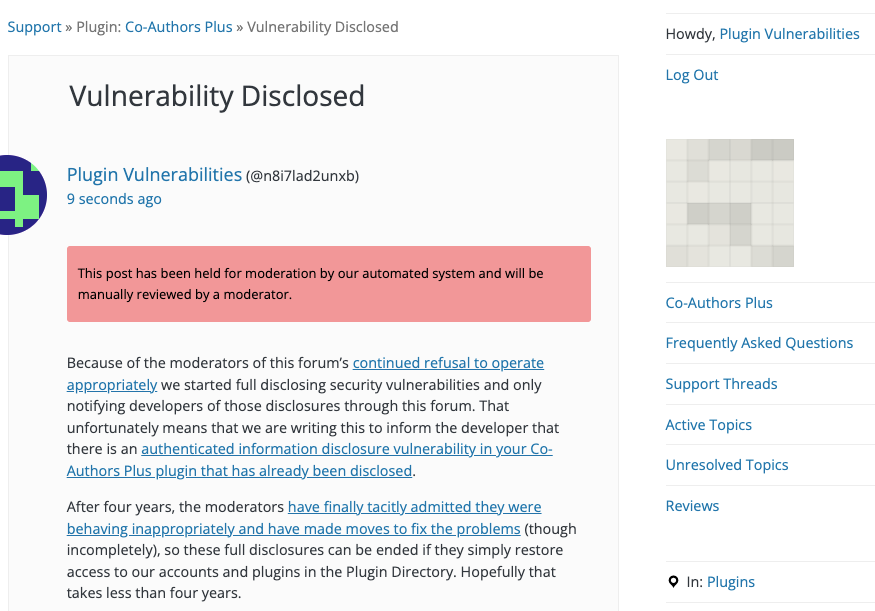
Task: Open Frequently Asked Questions in sidebar
Action: 759,343
